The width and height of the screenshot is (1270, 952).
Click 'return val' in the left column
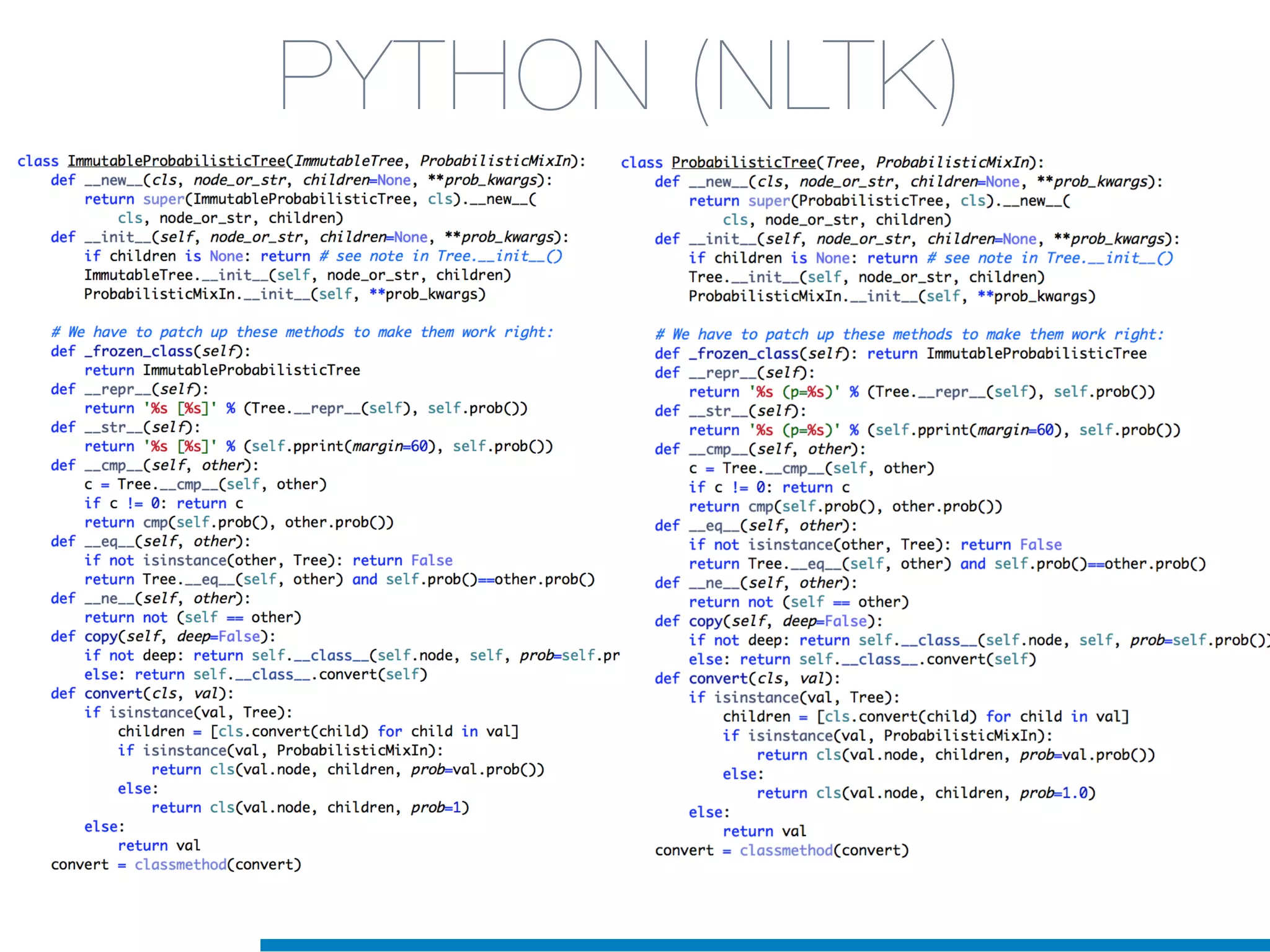159,846
